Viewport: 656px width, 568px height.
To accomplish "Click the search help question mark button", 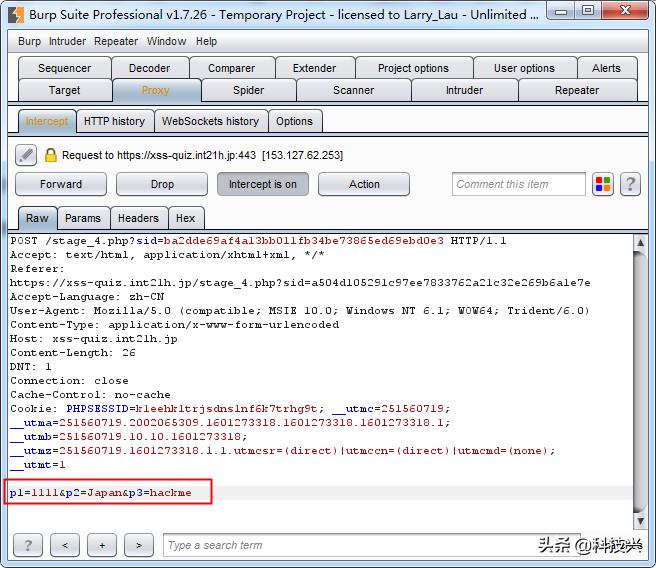I will [x=28, y=545].
